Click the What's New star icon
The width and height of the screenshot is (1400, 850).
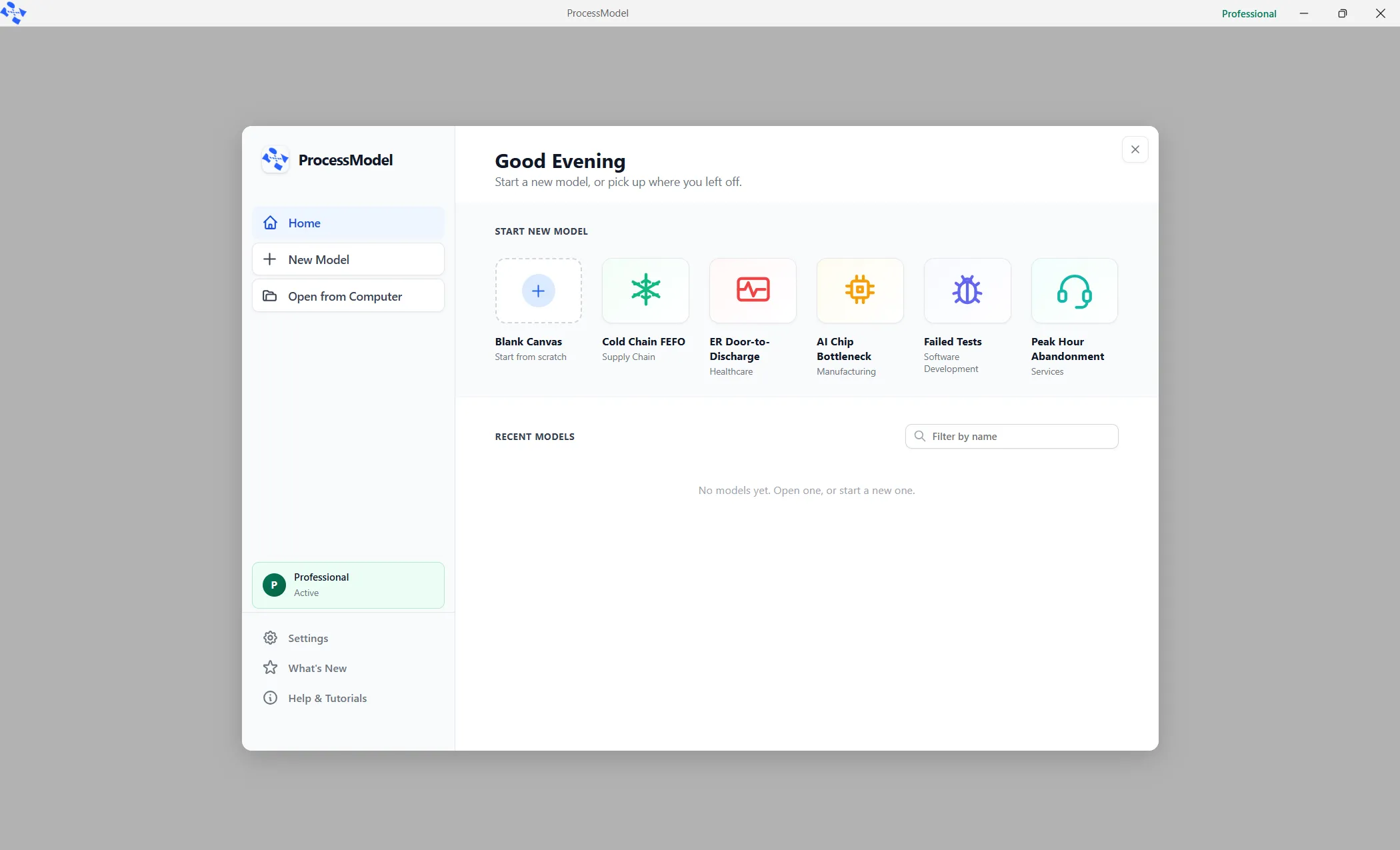(x=270, y=668)
